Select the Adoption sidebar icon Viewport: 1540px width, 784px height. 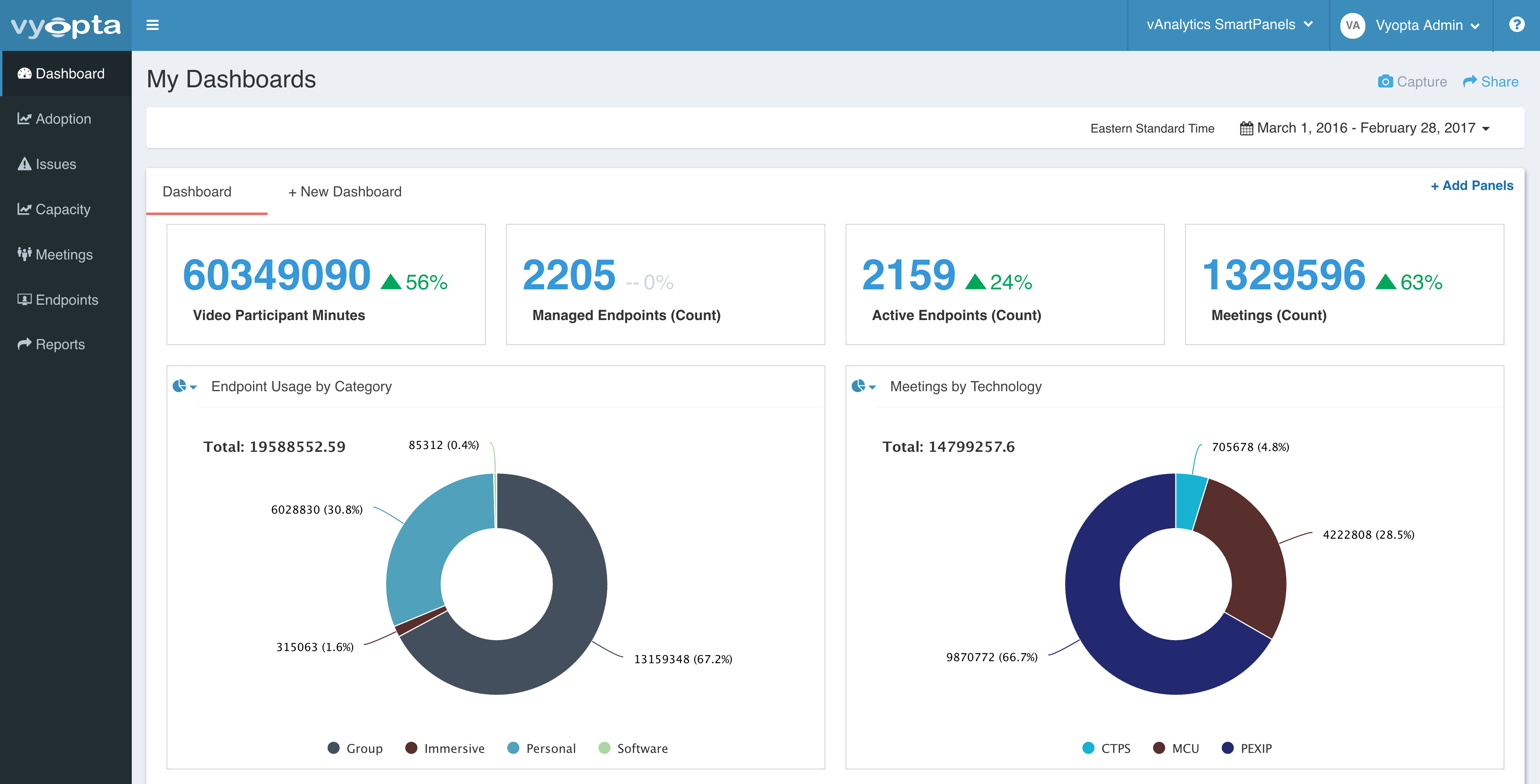[23, 118]
